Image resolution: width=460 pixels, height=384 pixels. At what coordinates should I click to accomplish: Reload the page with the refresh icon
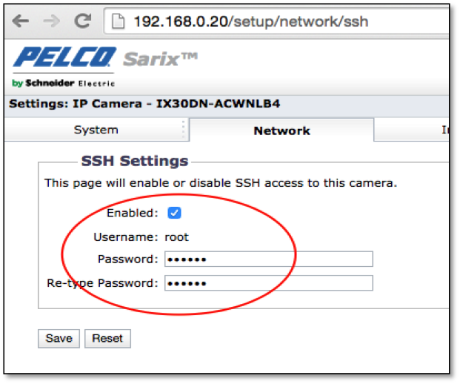pyautogui.click(x=82, y=21)
